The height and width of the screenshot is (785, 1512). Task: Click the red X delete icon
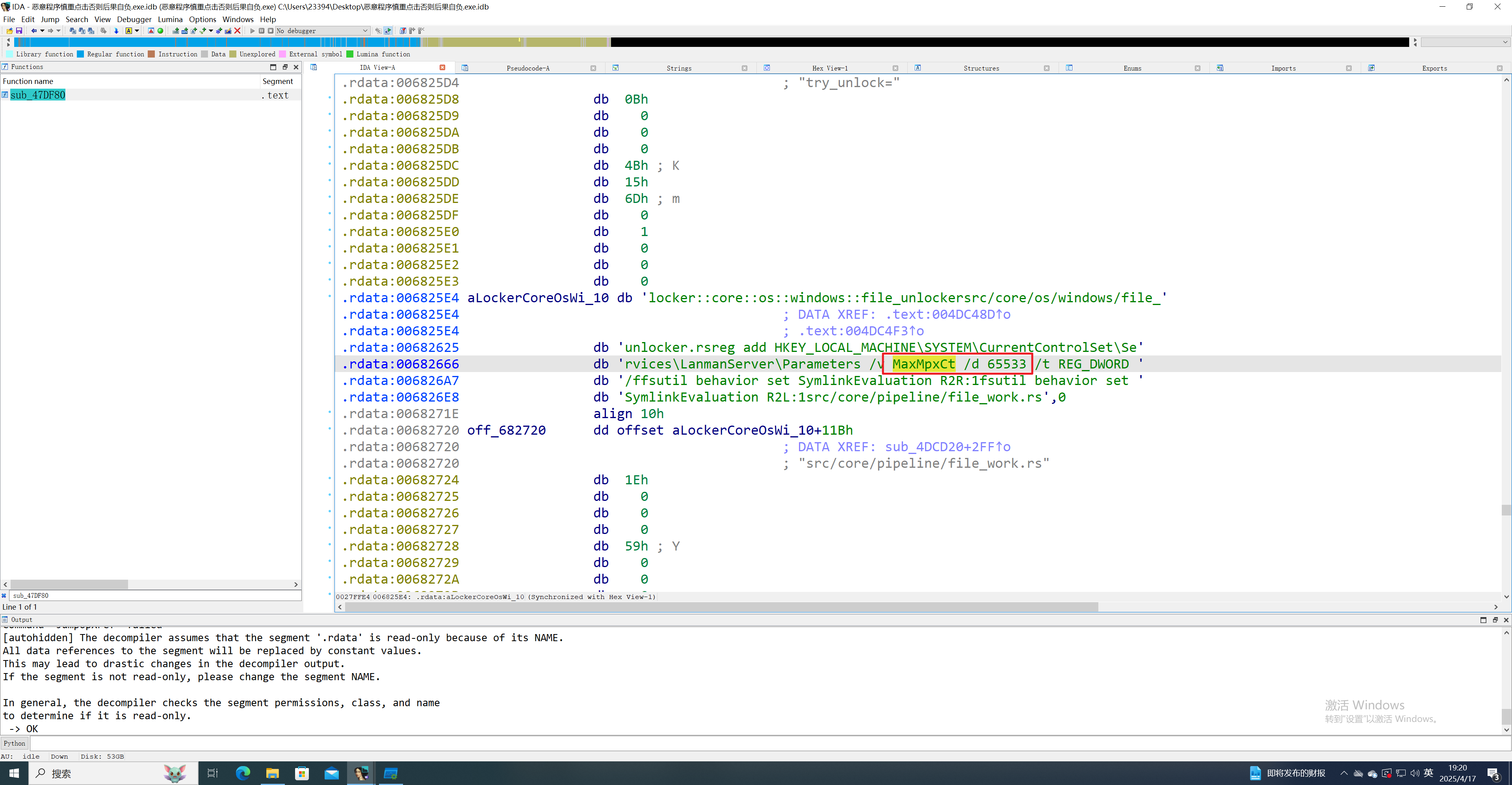pos(237,30)
